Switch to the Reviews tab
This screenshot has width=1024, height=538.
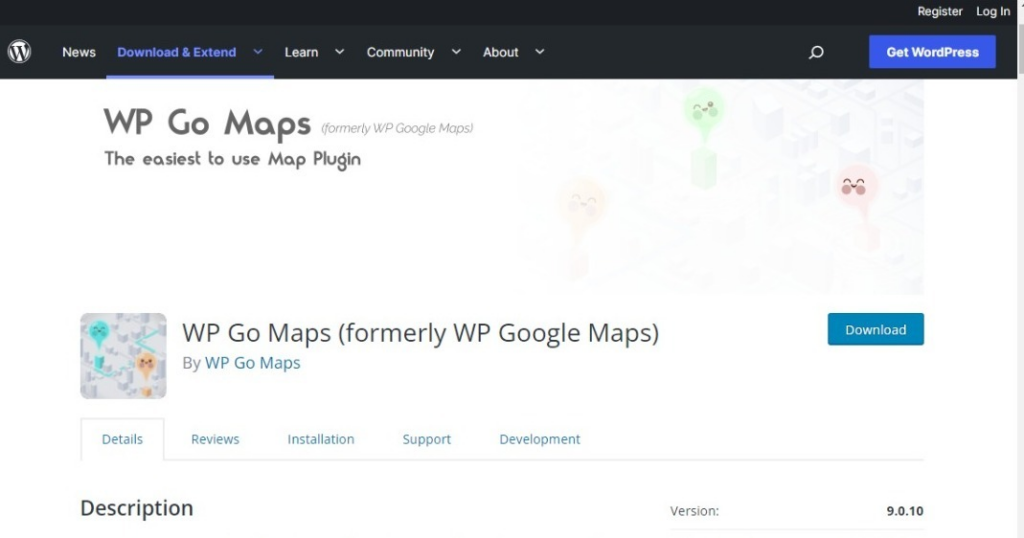pyautogui.click(x=215, y=439)
